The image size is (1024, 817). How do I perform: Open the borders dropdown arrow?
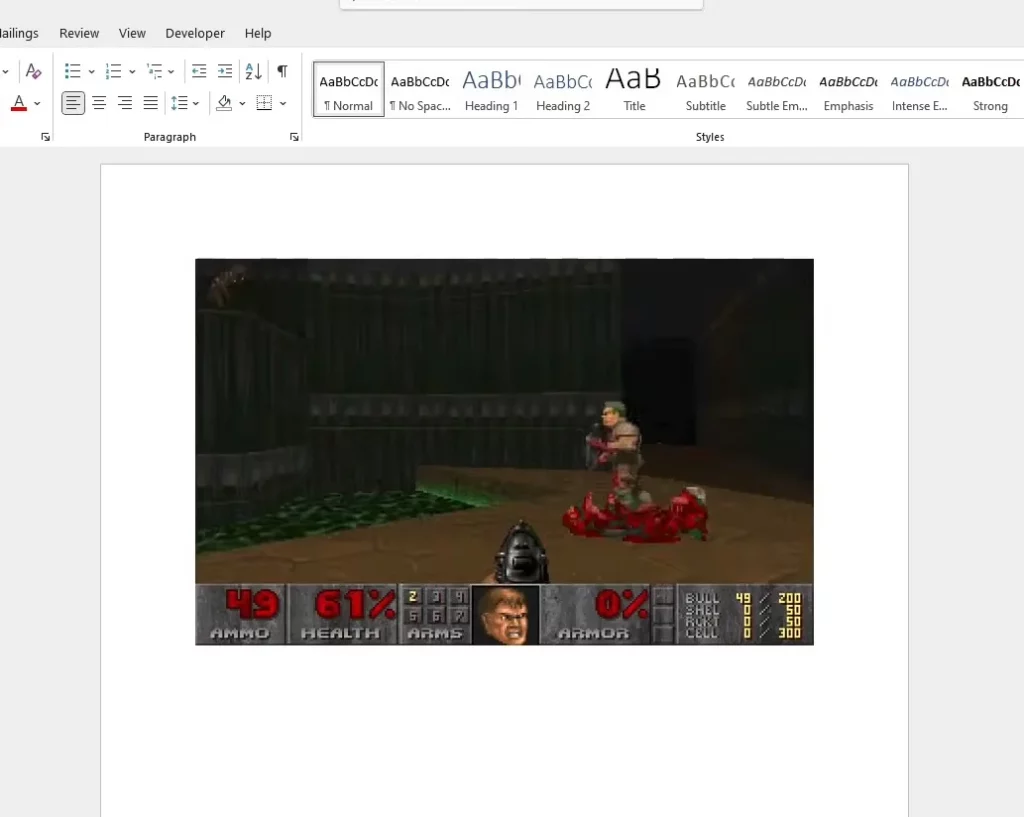(x=283, y=103)
